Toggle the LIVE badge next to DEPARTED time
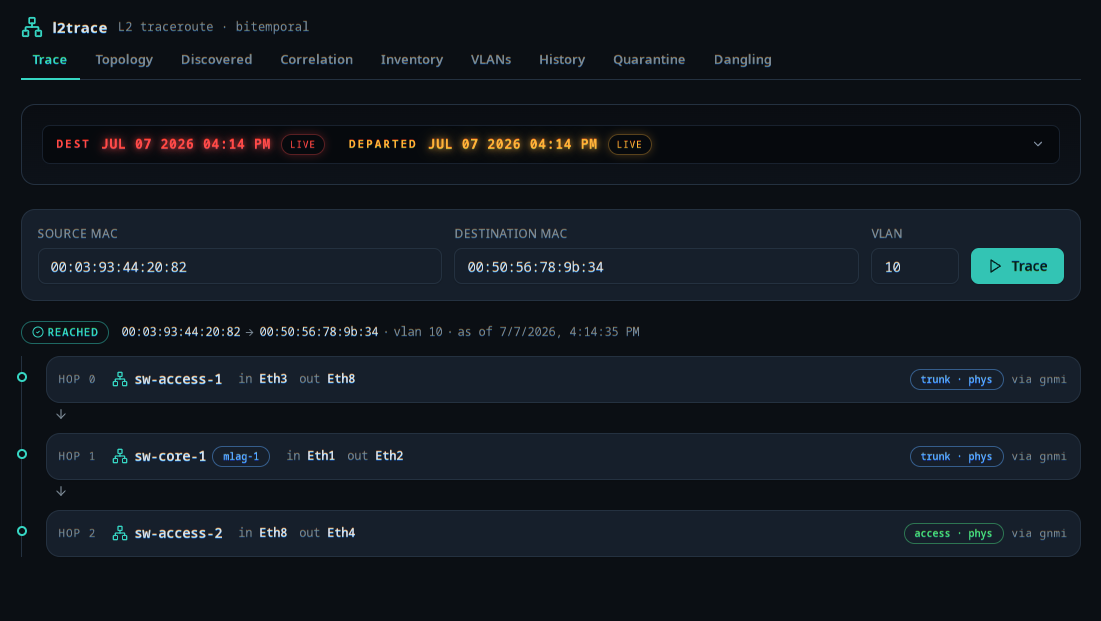The image size is (1101, 621). tap(629, 145)
